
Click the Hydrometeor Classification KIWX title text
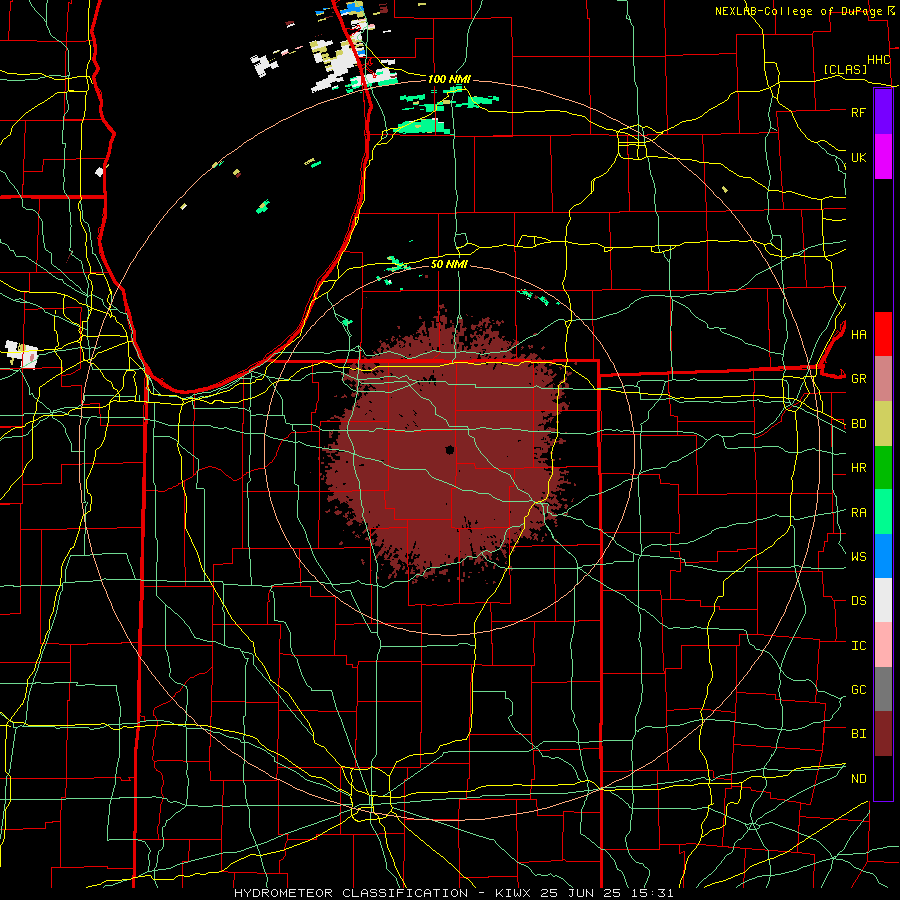(453, 893)
